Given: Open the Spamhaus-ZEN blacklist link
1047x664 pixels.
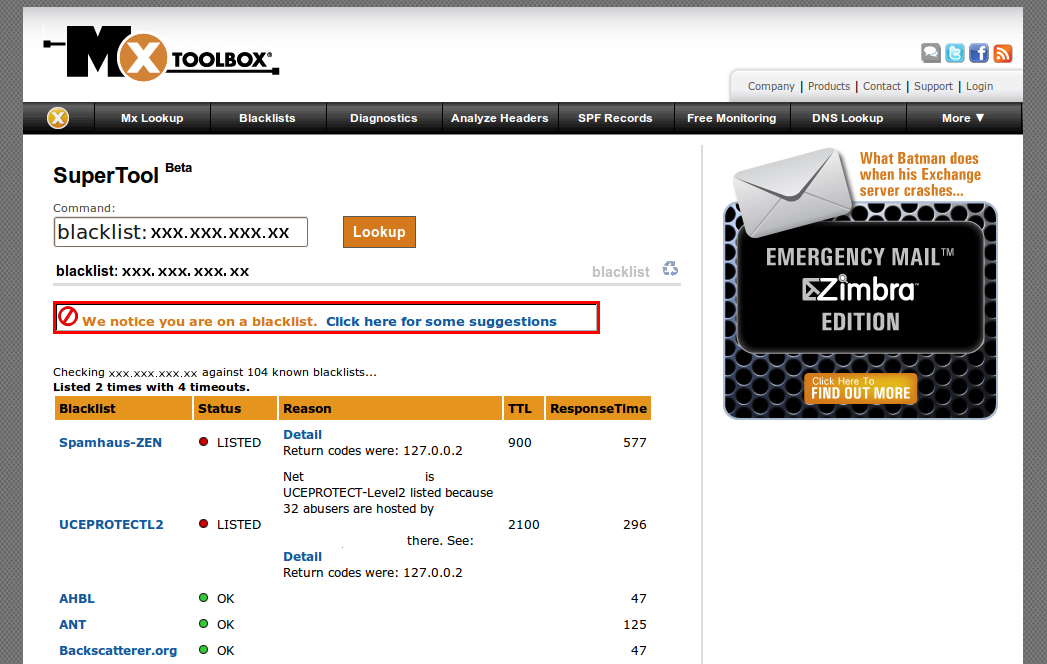Looking at the screenshot, I should coord(110,442).
